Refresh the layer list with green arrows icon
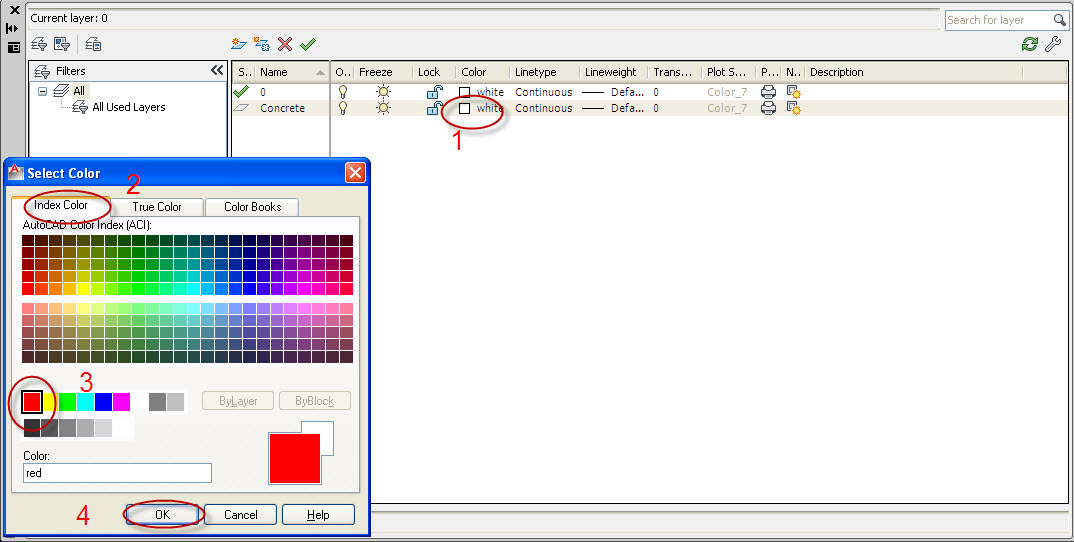 1029,45
